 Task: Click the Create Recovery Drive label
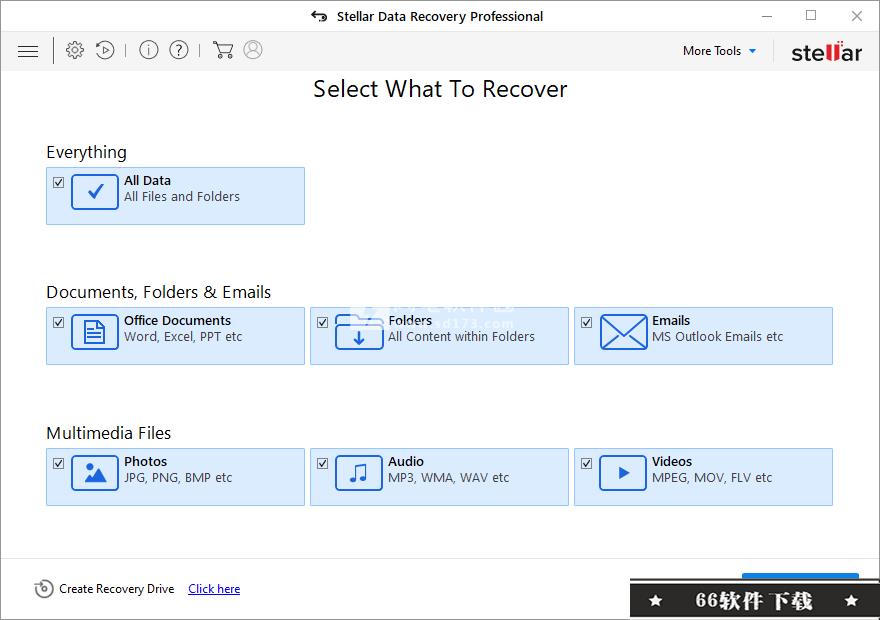[x=117, y=589]
